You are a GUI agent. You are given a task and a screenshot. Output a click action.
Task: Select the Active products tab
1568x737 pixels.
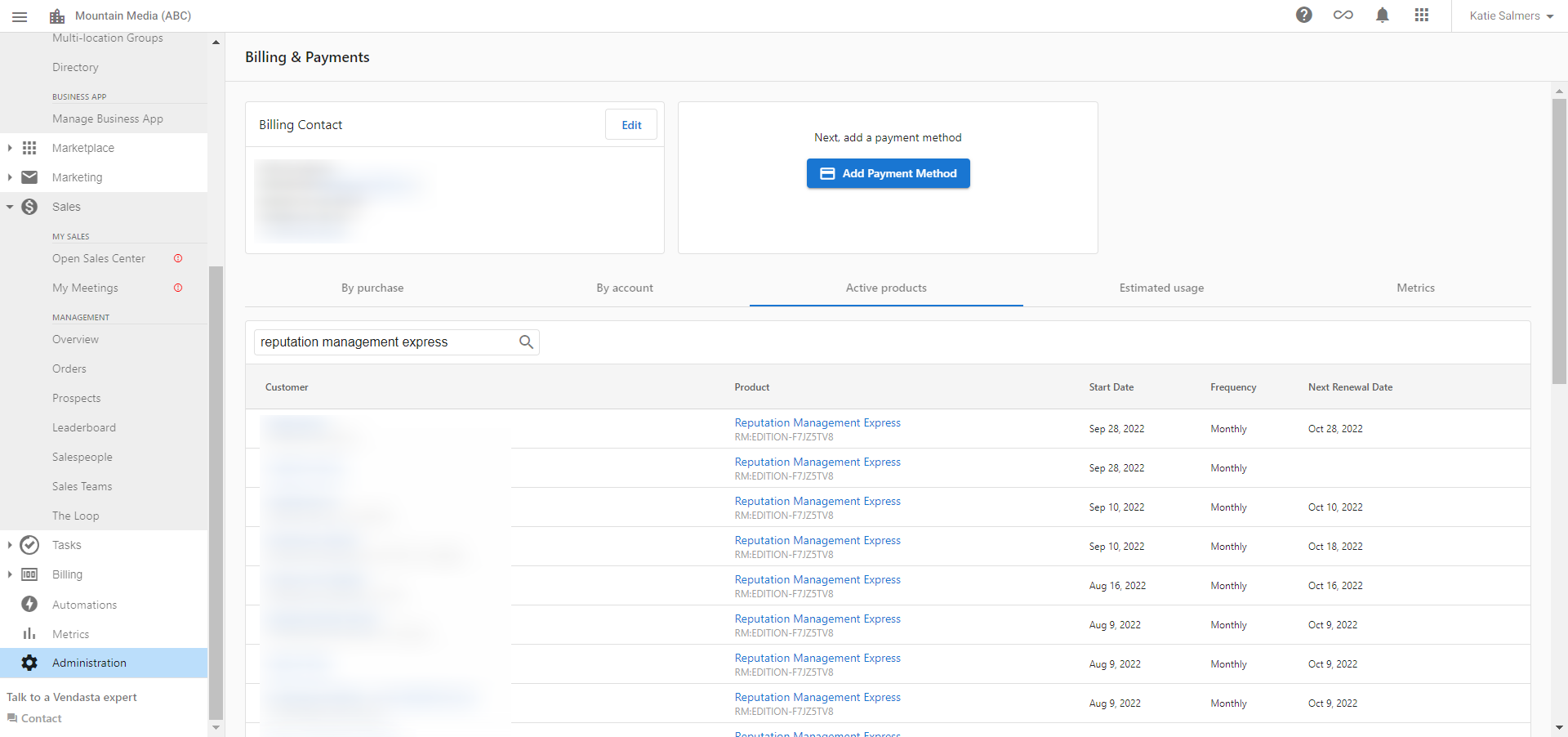tap(886, 288)
